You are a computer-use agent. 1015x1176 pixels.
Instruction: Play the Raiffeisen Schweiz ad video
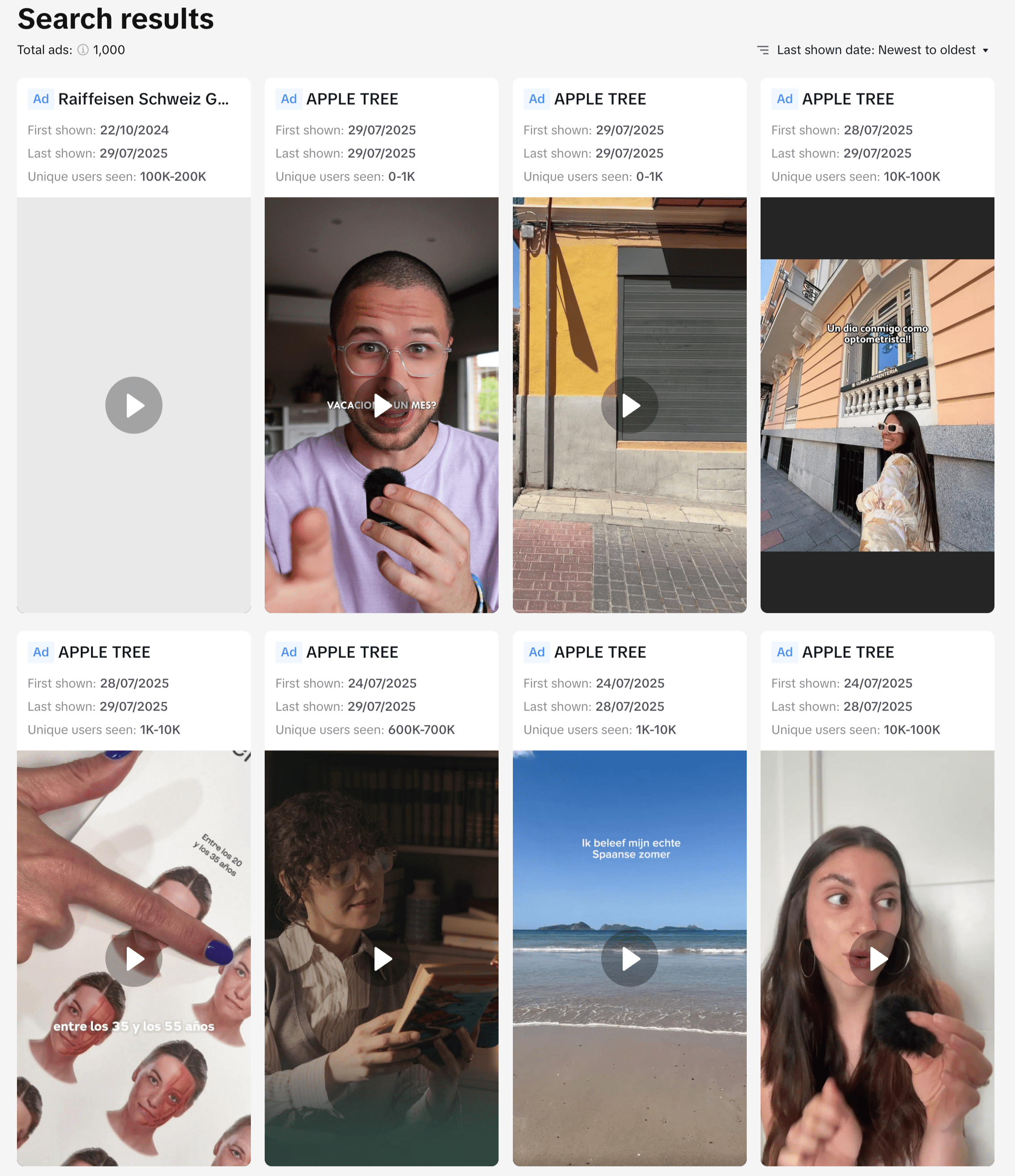tap(134, 405)
